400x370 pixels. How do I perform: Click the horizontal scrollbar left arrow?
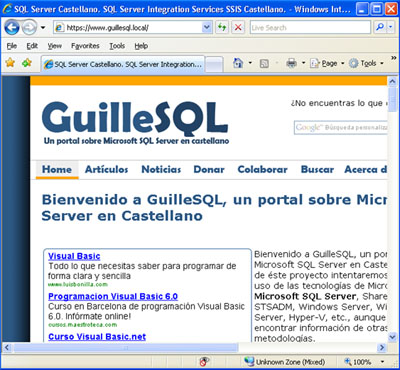click(x=7, y=348)
